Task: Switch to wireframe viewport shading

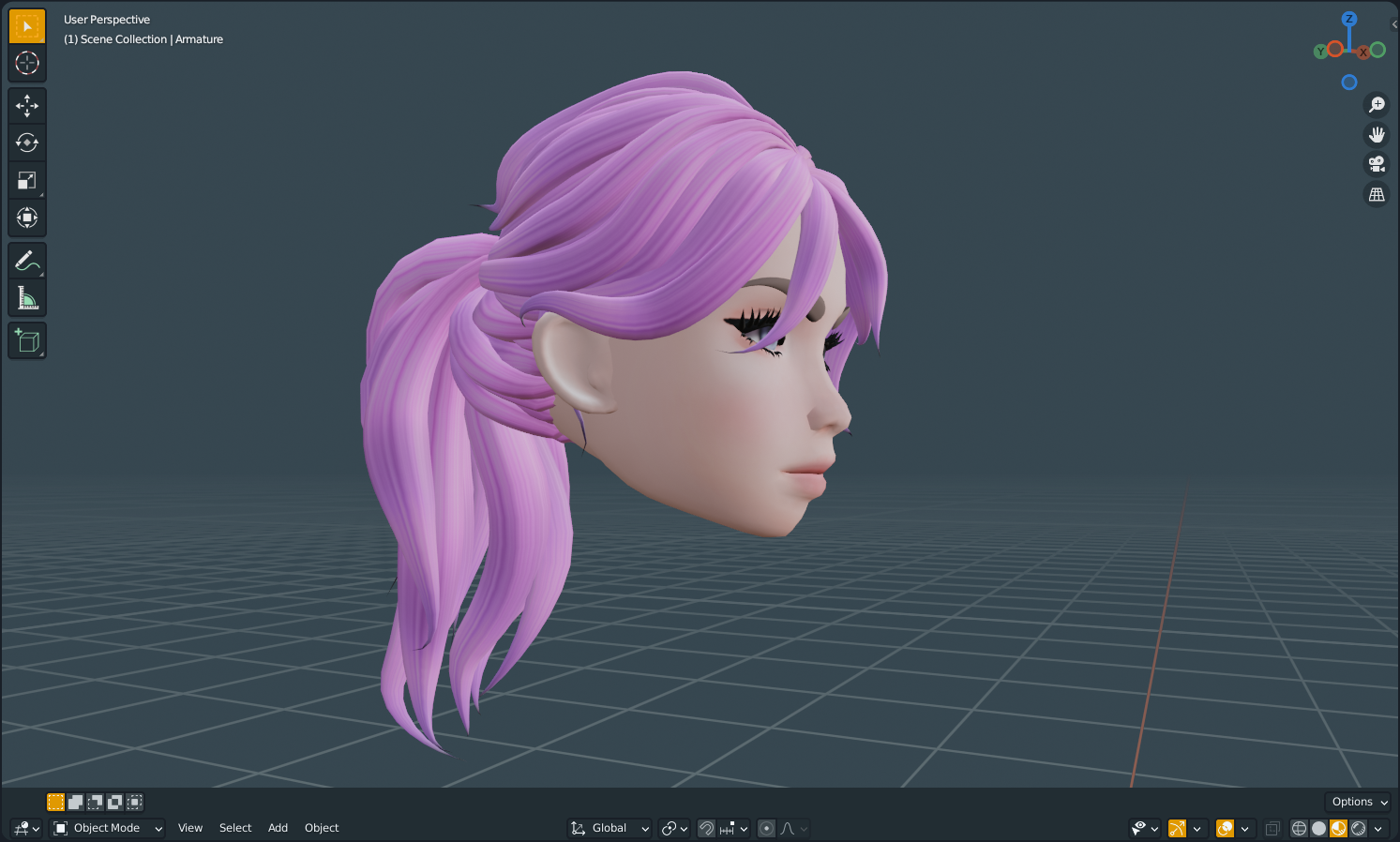Action: tap(1299, 828)
